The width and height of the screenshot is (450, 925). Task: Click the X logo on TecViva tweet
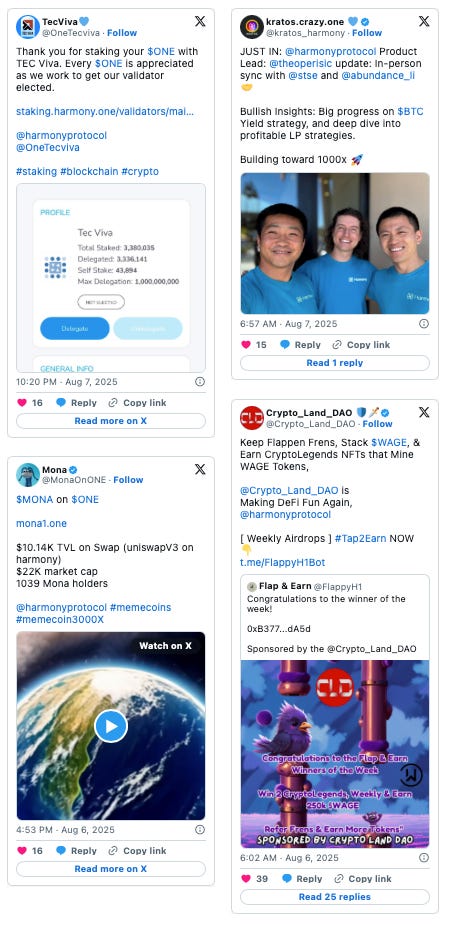(200, 21)
